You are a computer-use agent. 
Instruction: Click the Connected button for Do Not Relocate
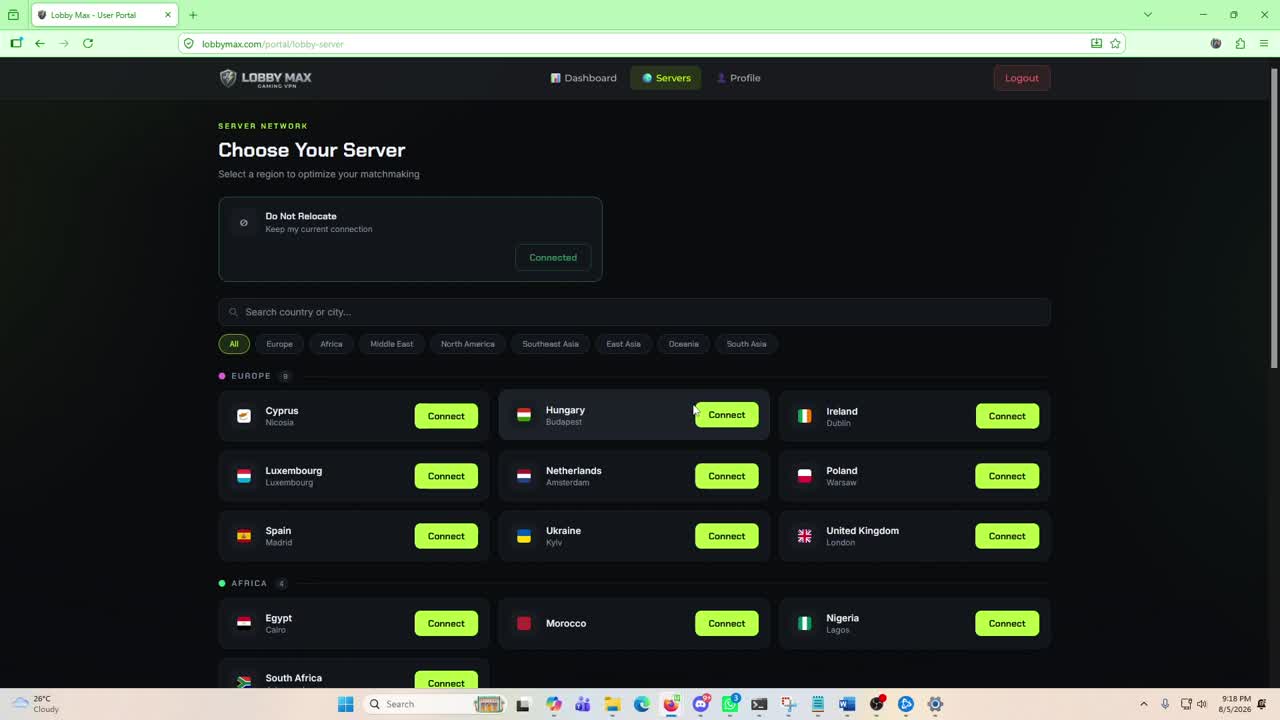click(553, 258)
